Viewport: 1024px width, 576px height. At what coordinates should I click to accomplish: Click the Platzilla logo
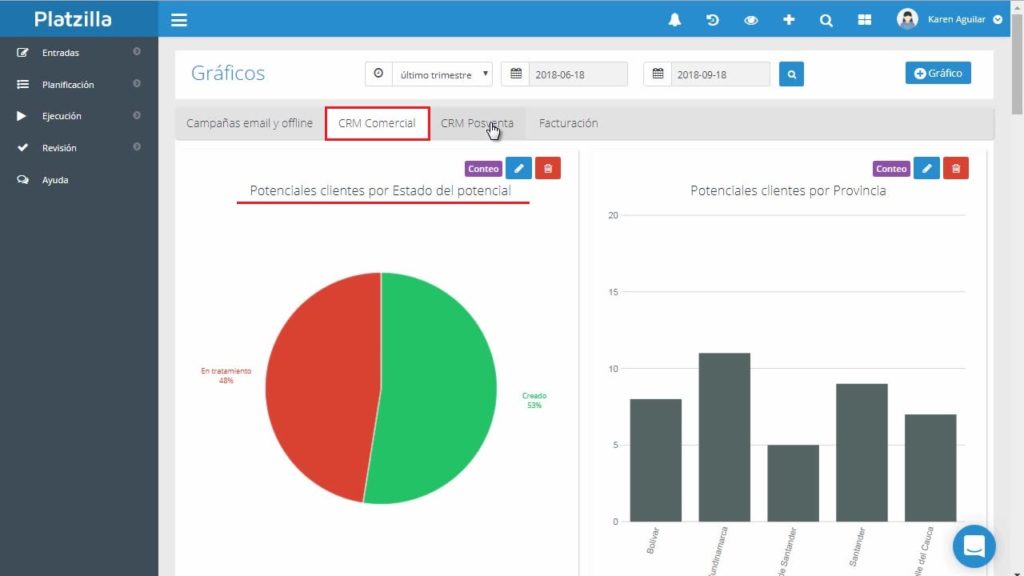coord(73,20)
